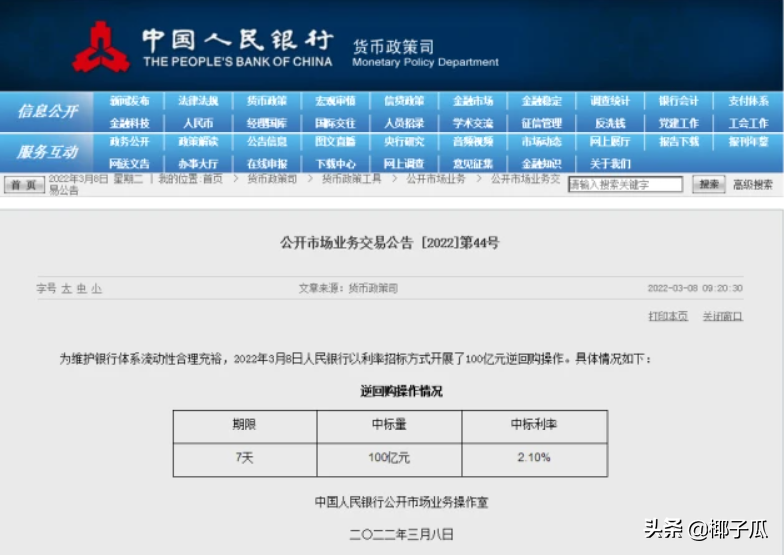Open the 央行研究 navigation link

(404, 142)
